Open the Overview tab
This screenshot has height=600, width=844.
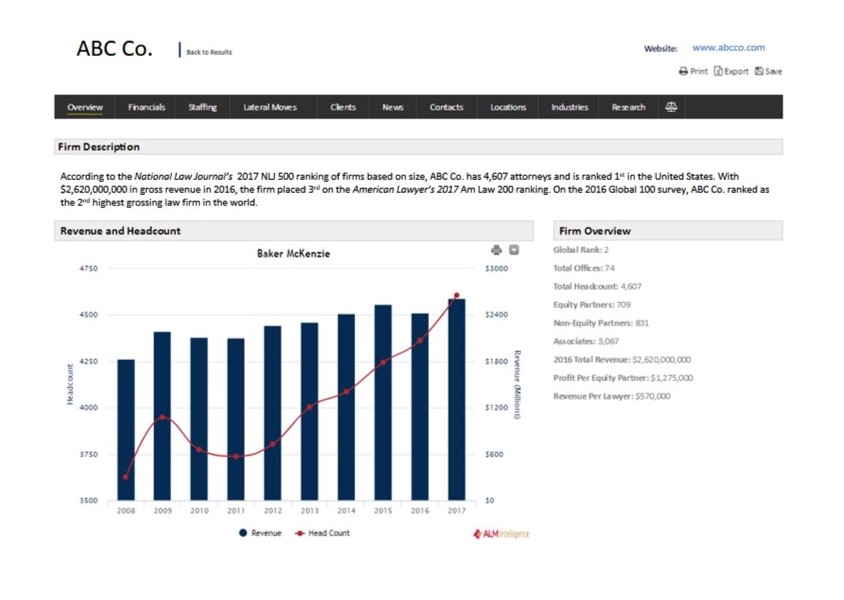coord(85,107)
